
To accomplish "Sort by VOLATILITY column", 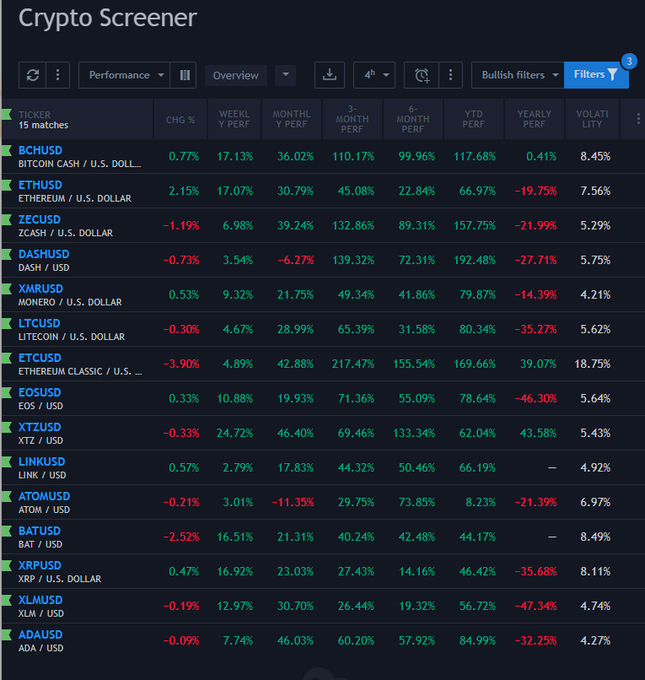I will [592, 119].
